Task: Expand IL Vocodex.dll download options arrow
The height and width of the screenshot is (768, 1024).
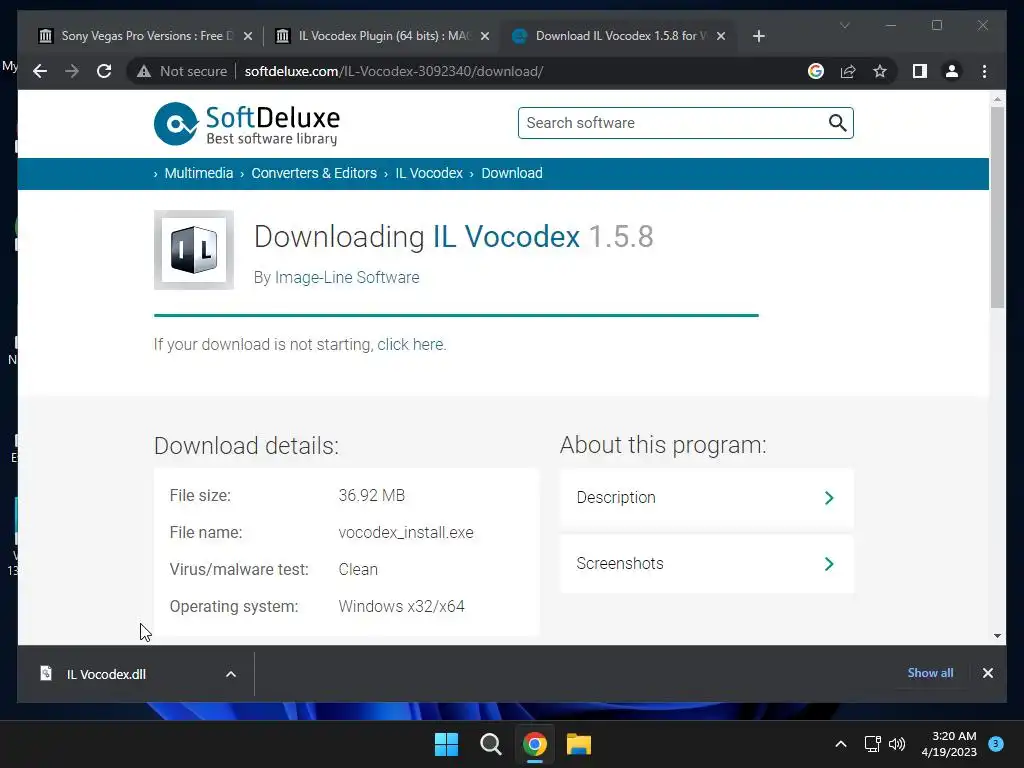Action: (231, 674)
